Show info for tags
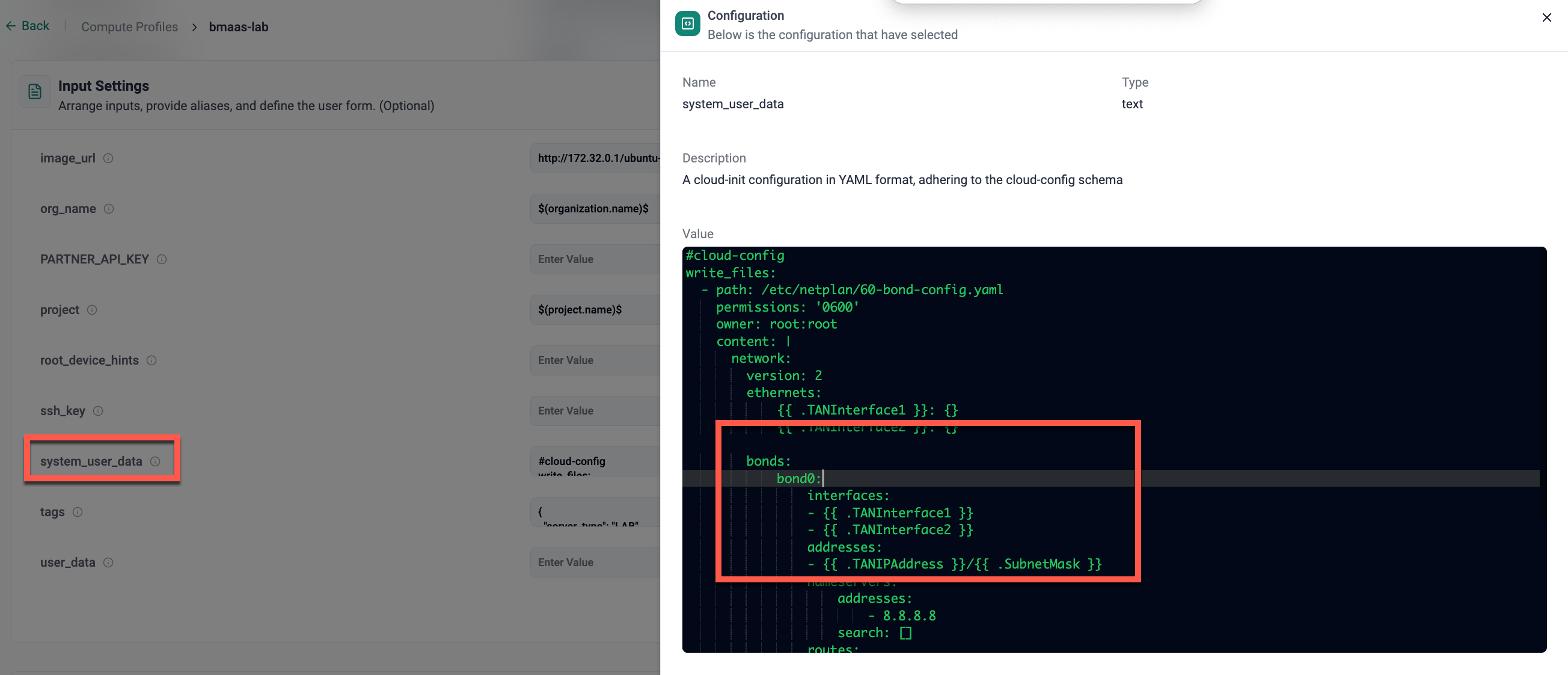Image resolution: width=1568 pixels, height=675 pixels. click(78, 513)
